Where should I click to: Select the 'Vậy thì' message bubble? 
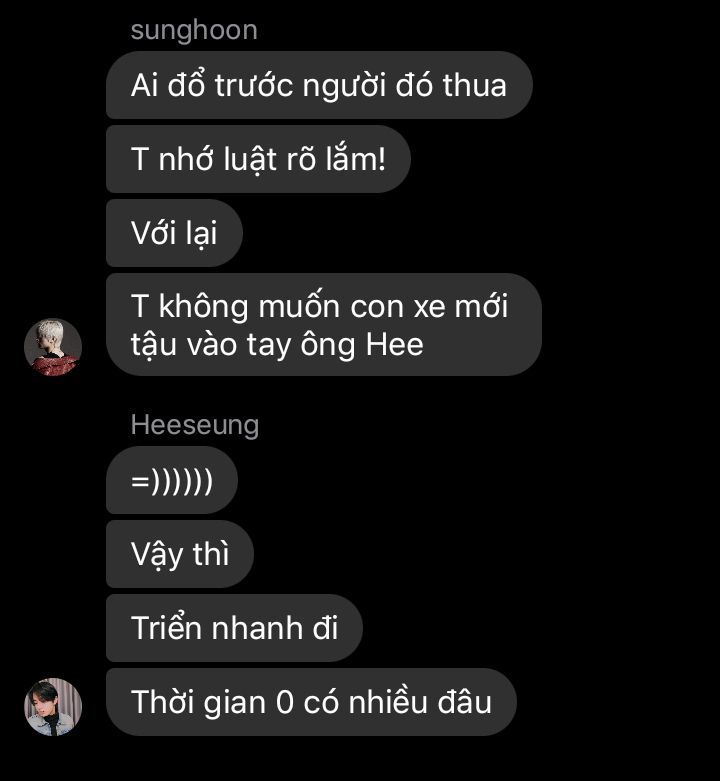(180, 554)
